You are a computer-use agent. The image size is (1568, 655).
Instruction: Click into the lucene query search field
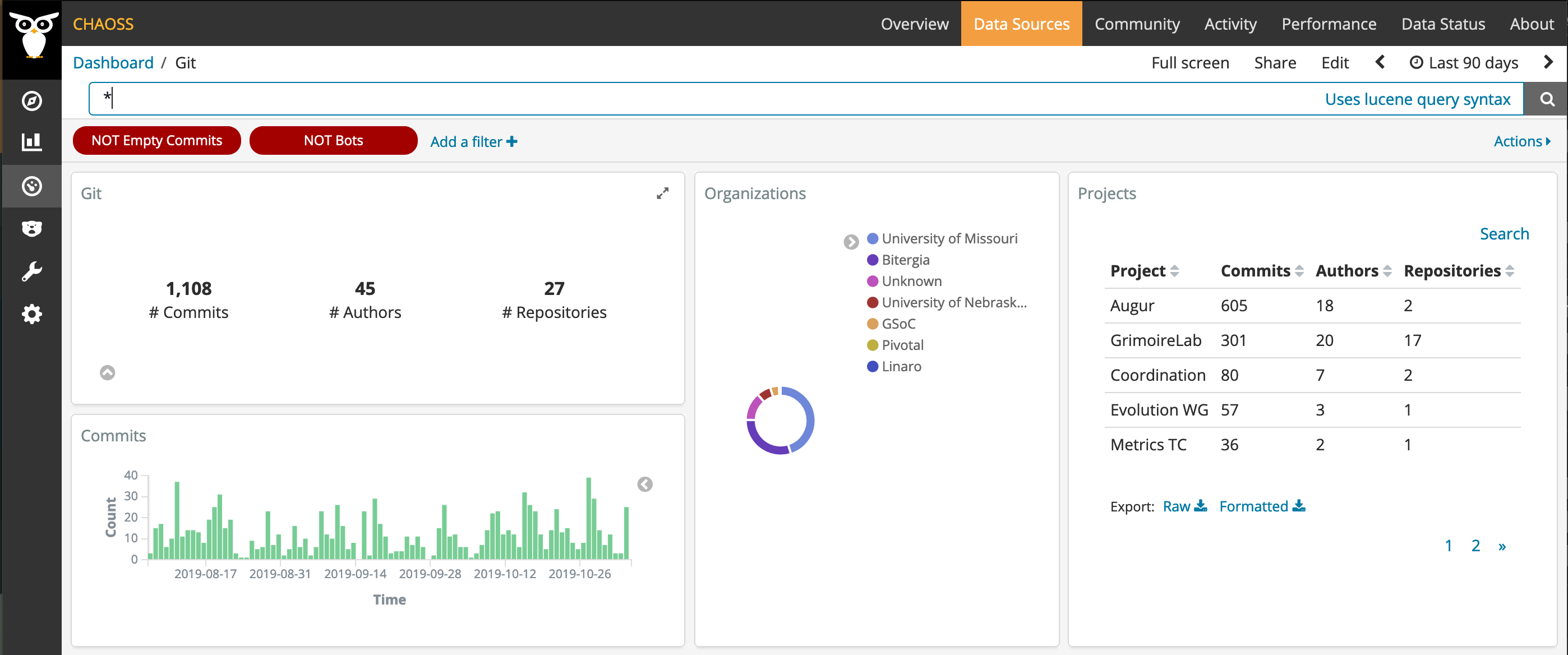point(670,99)
